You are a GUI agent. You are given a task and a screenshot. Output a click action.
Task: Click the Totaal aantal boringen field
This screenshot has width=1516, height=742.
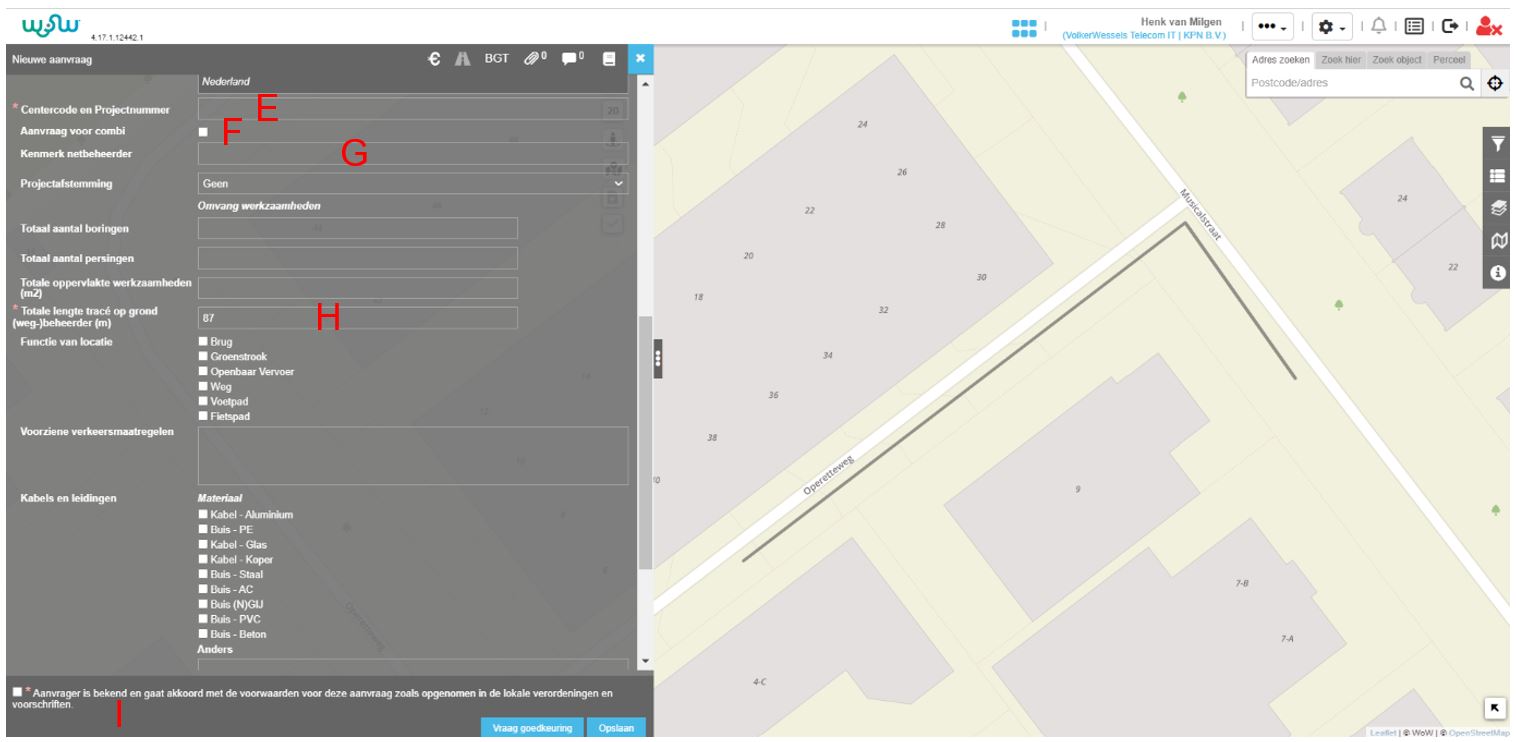(x=358, y=229)
